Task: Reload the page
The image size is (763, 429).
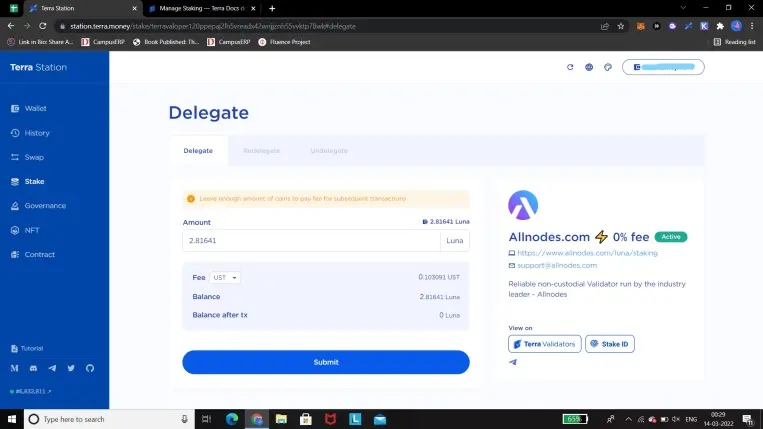Action: click(43, 26)
